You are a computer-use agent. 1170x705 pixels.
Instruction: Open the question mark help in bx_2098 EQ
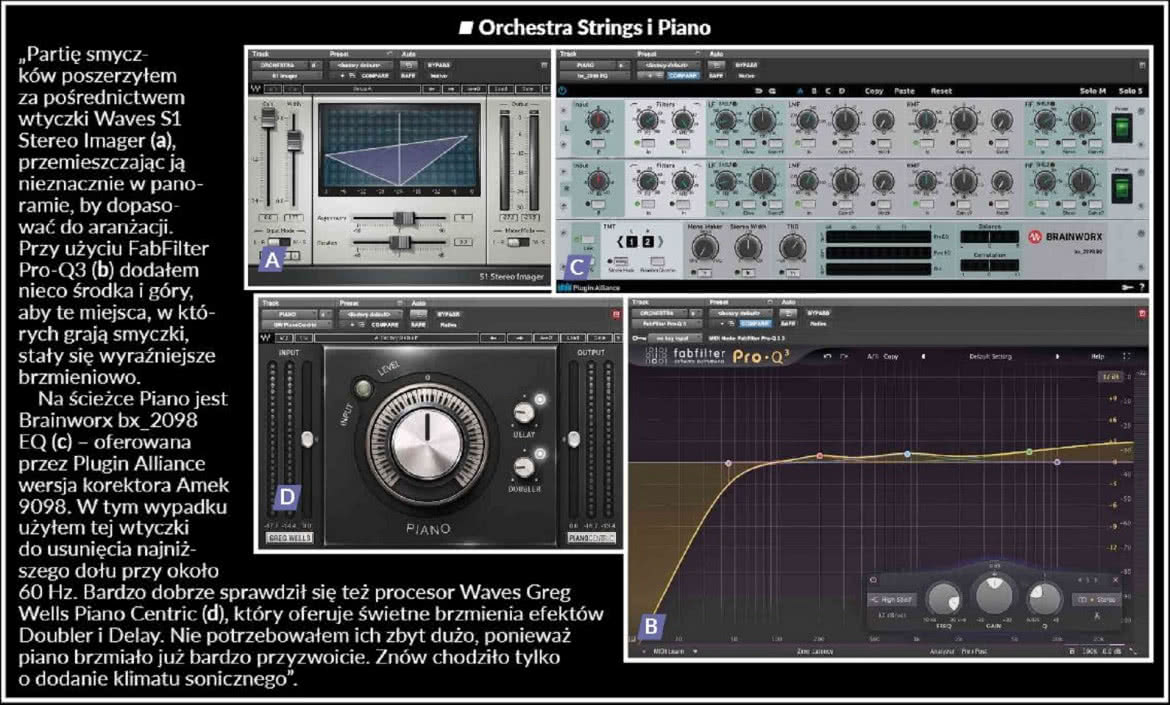1142,286
